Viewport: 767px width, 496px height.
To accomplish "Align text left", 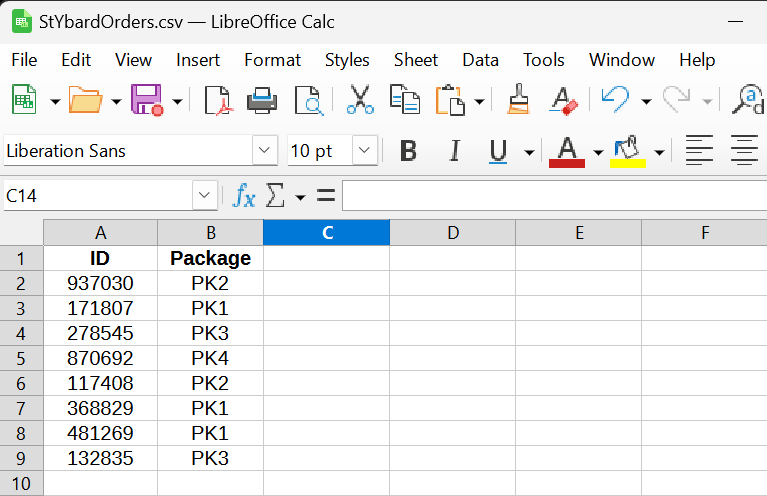I will point(699,150).
